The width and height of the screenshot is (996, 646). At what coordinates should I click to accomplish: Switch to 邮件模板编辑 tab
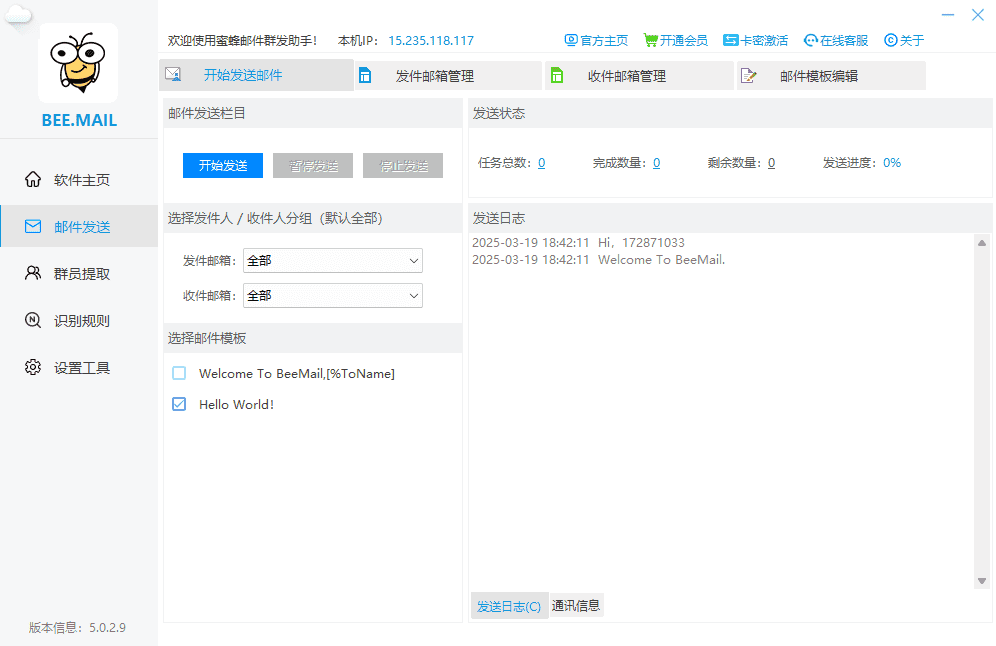(831, 76)
